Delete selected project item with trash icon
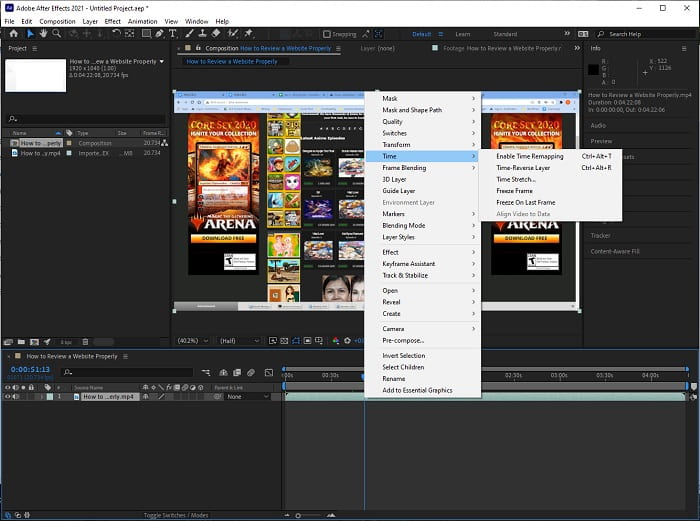 pos(85,342)
